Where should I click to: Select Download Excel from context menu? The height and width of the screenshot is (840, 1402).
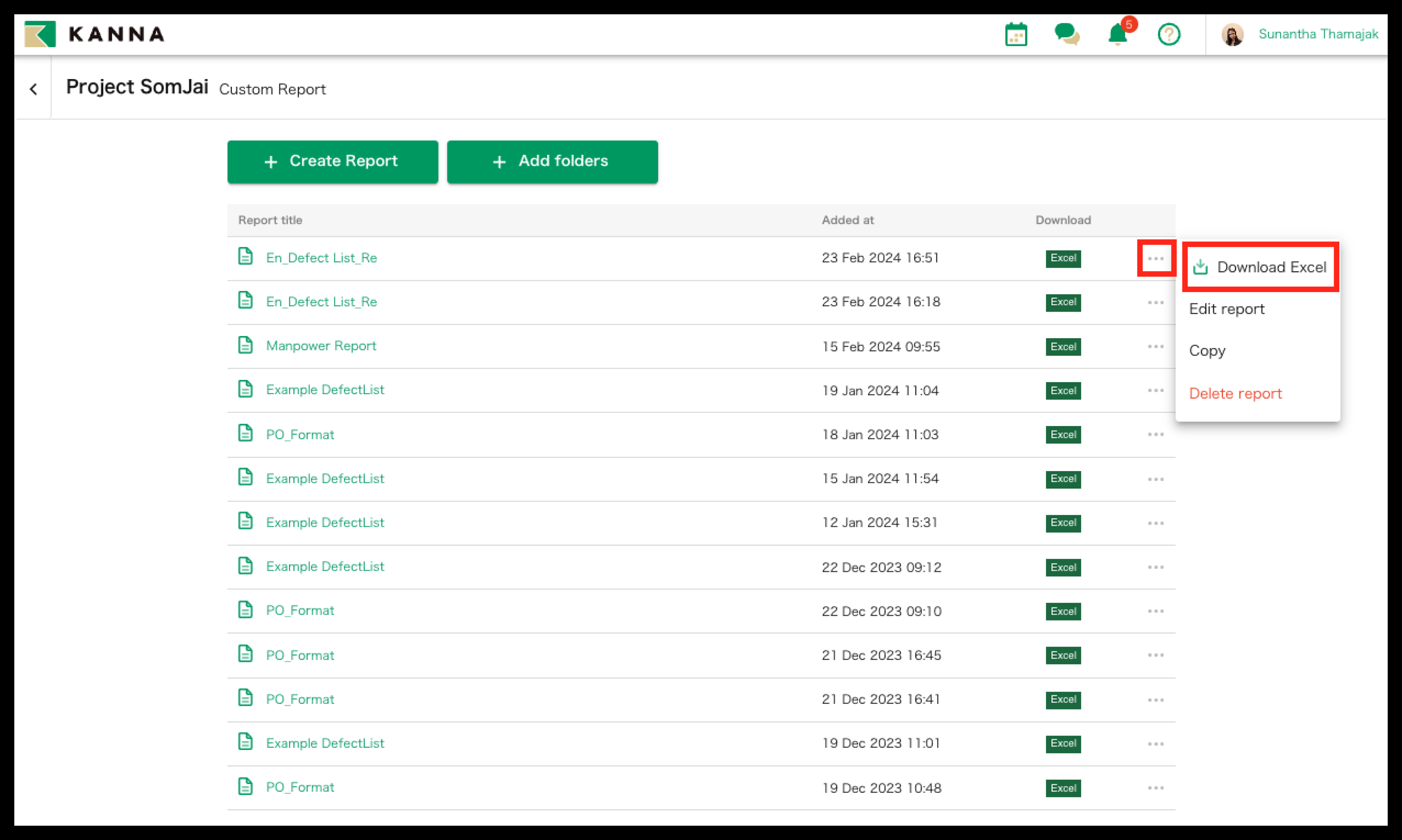tap(1260, 267)
